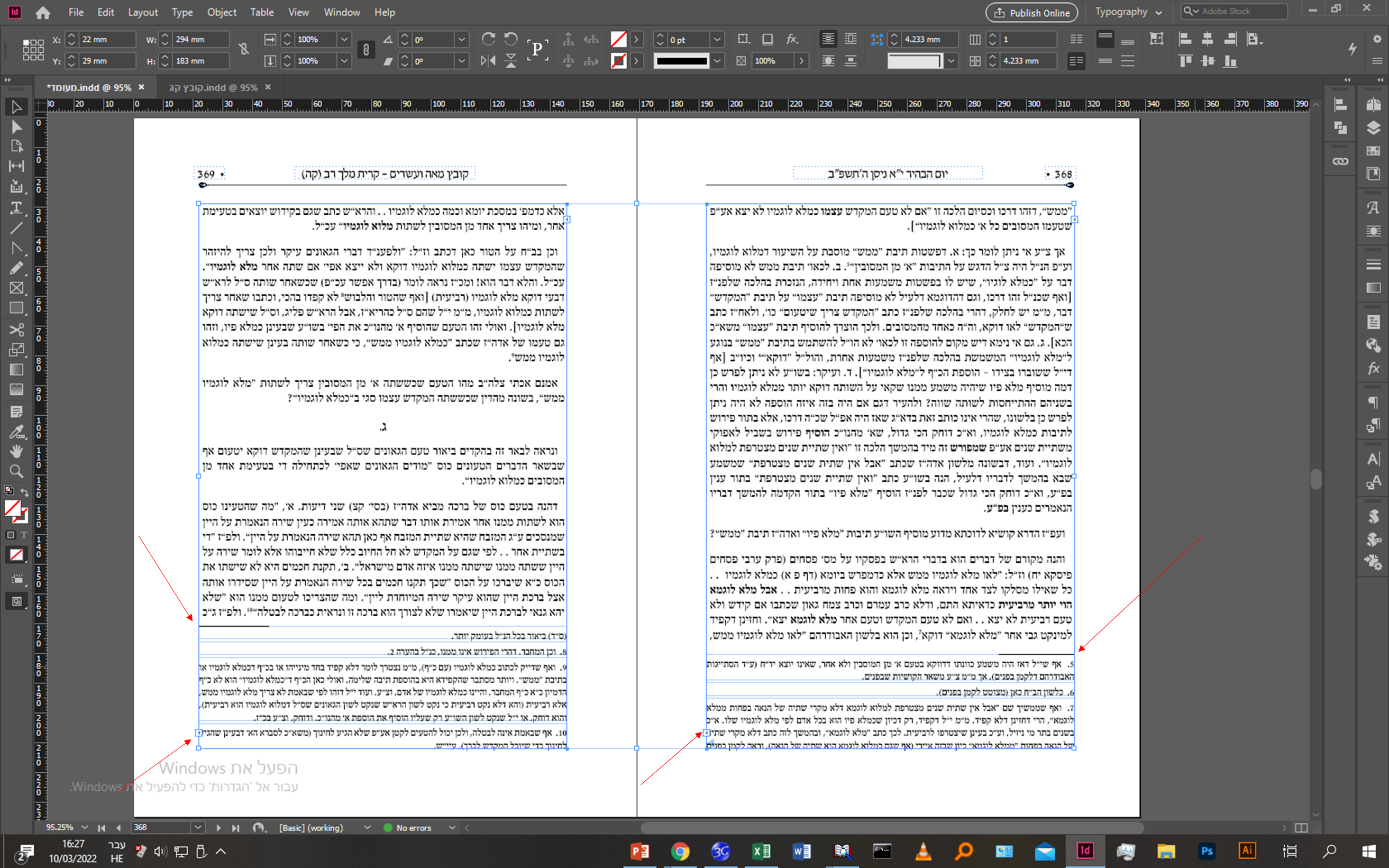Go to the next page arrow
This screenshot has height=868, width=1389.
pyautogui.click(x=218, y=827)
